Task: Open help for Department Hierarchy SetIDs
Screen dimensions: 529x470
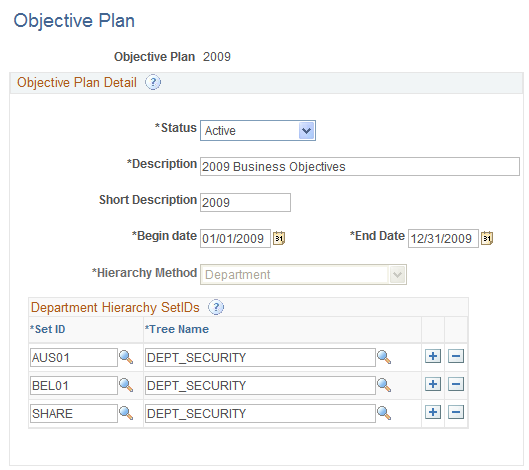Action: (x=216, y=307)
